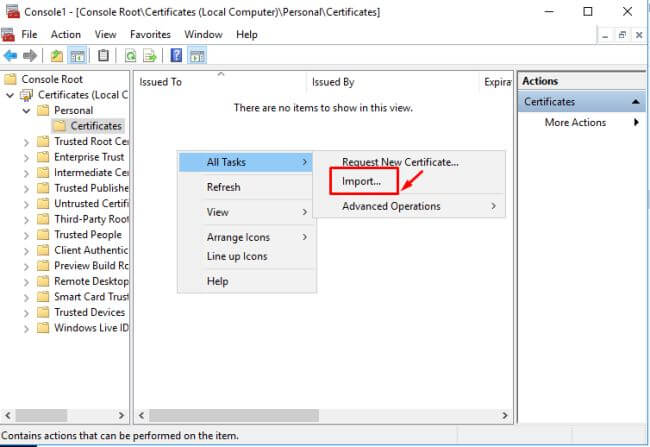Expand the Trusted People node
650x447 pixels.
click(26, 236)
